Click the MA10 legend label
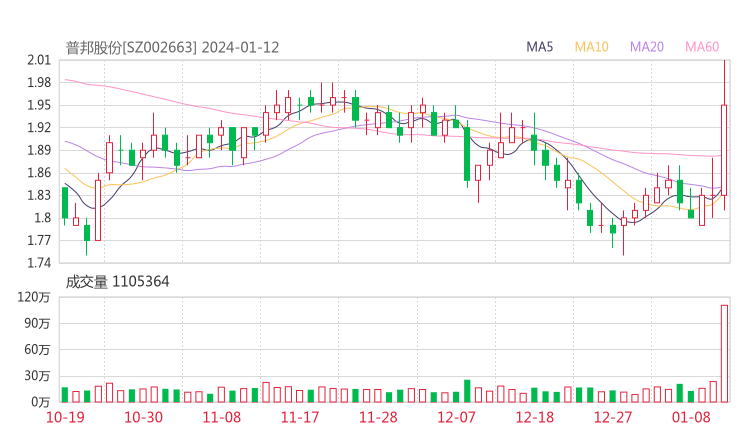This screenshot has width=740, height=440. point(591,47)
